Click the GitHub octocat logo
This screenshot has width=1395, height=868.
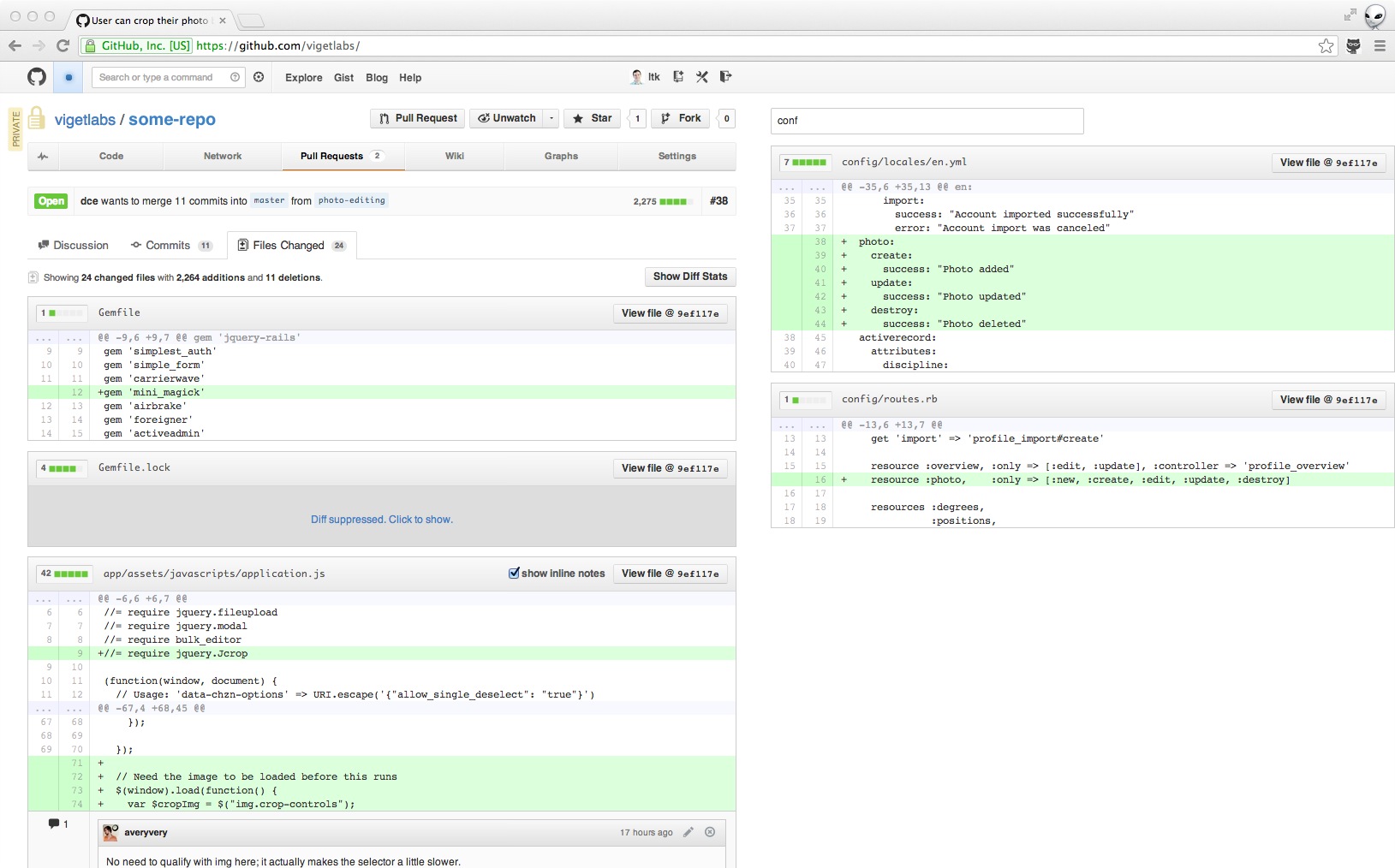[37, 77]
